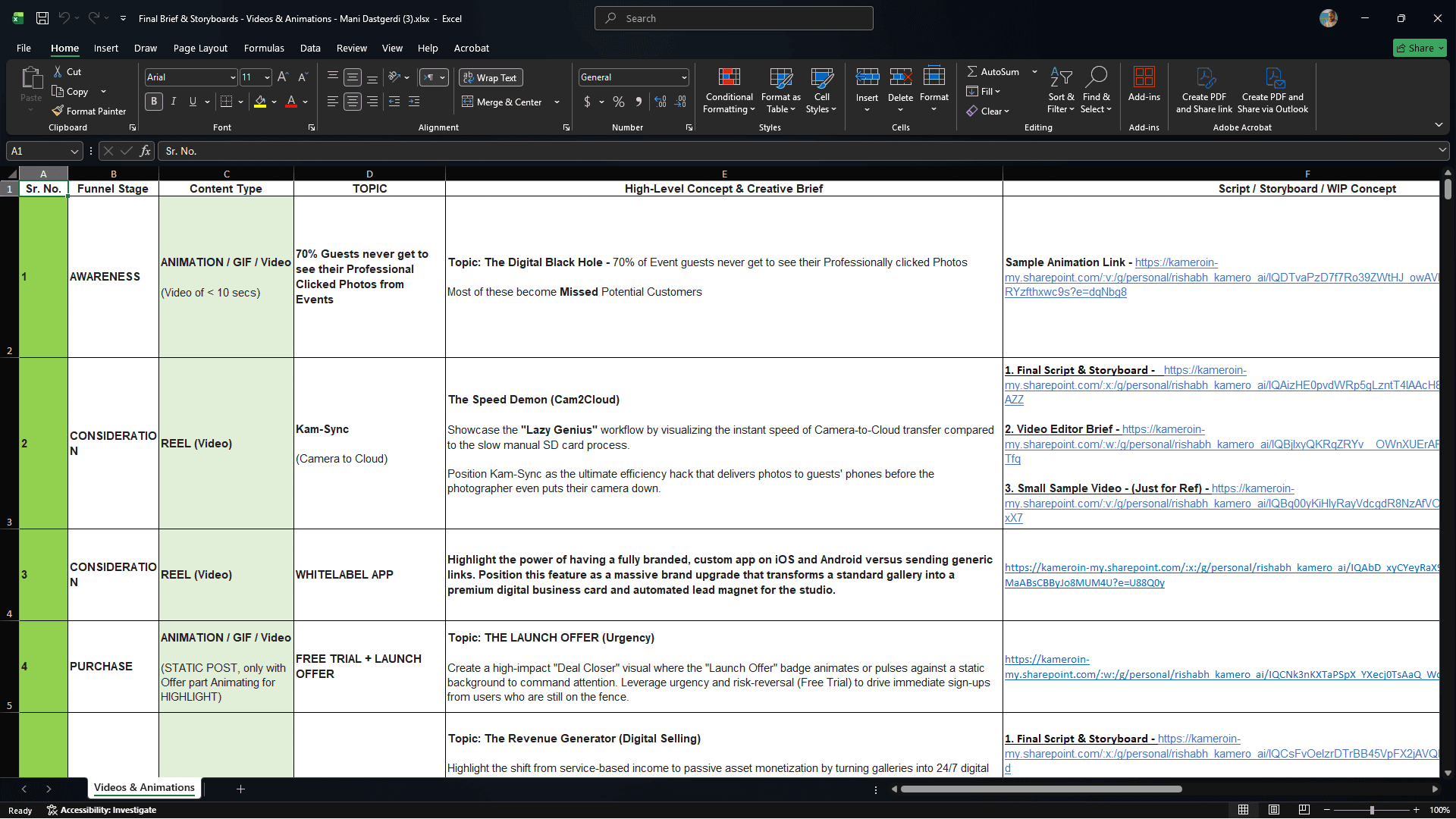Click the Decrease Indent icon

(394, 102)
